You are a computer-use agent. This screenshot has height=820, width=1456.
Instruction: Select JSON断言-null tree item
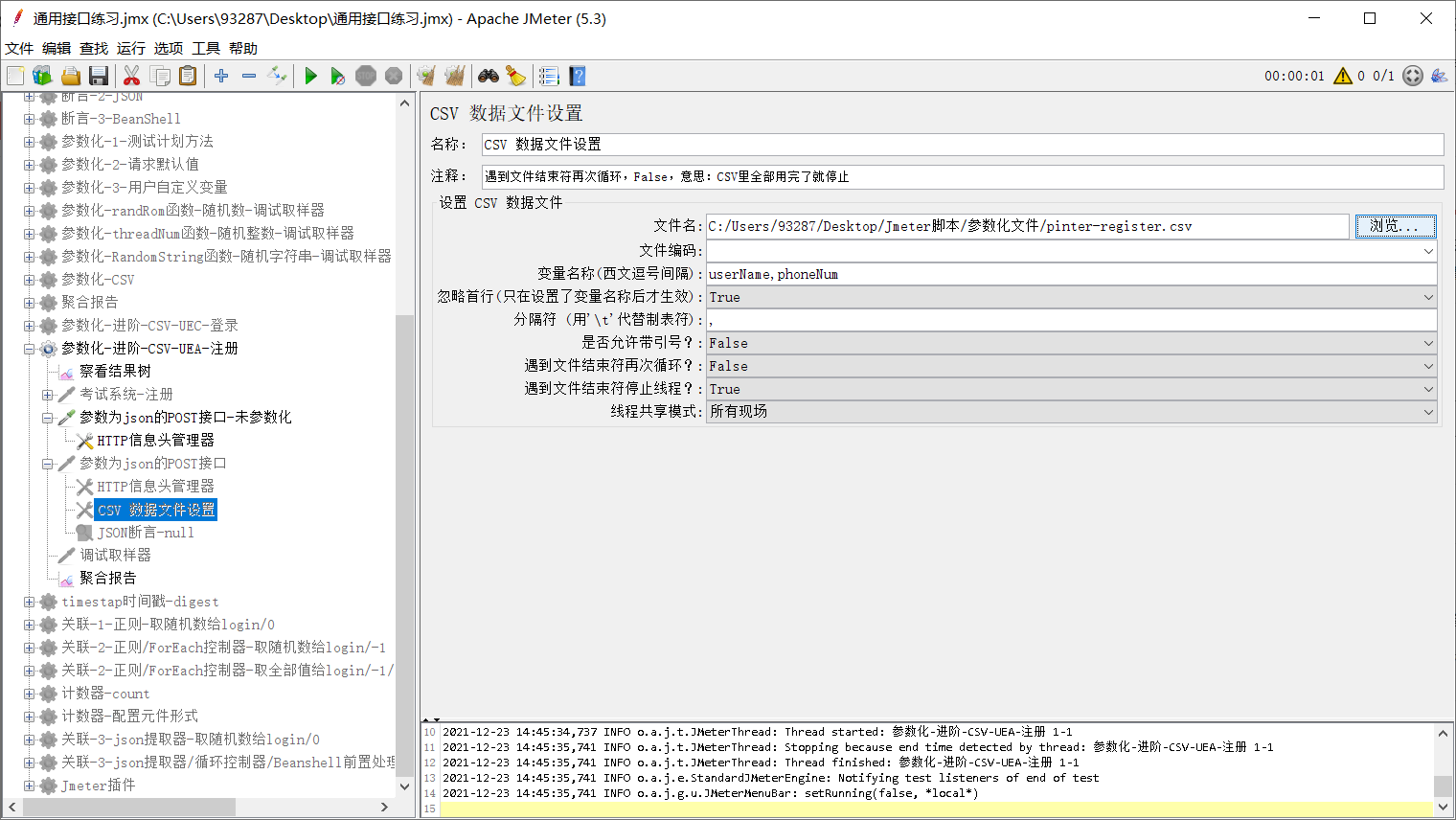coord(146,533)
